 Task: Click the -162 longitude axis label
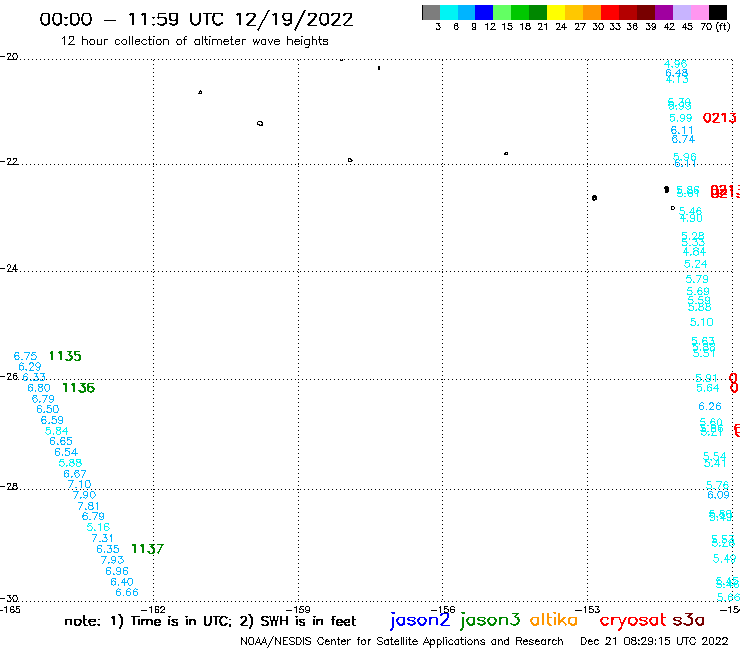pos(153,609)
